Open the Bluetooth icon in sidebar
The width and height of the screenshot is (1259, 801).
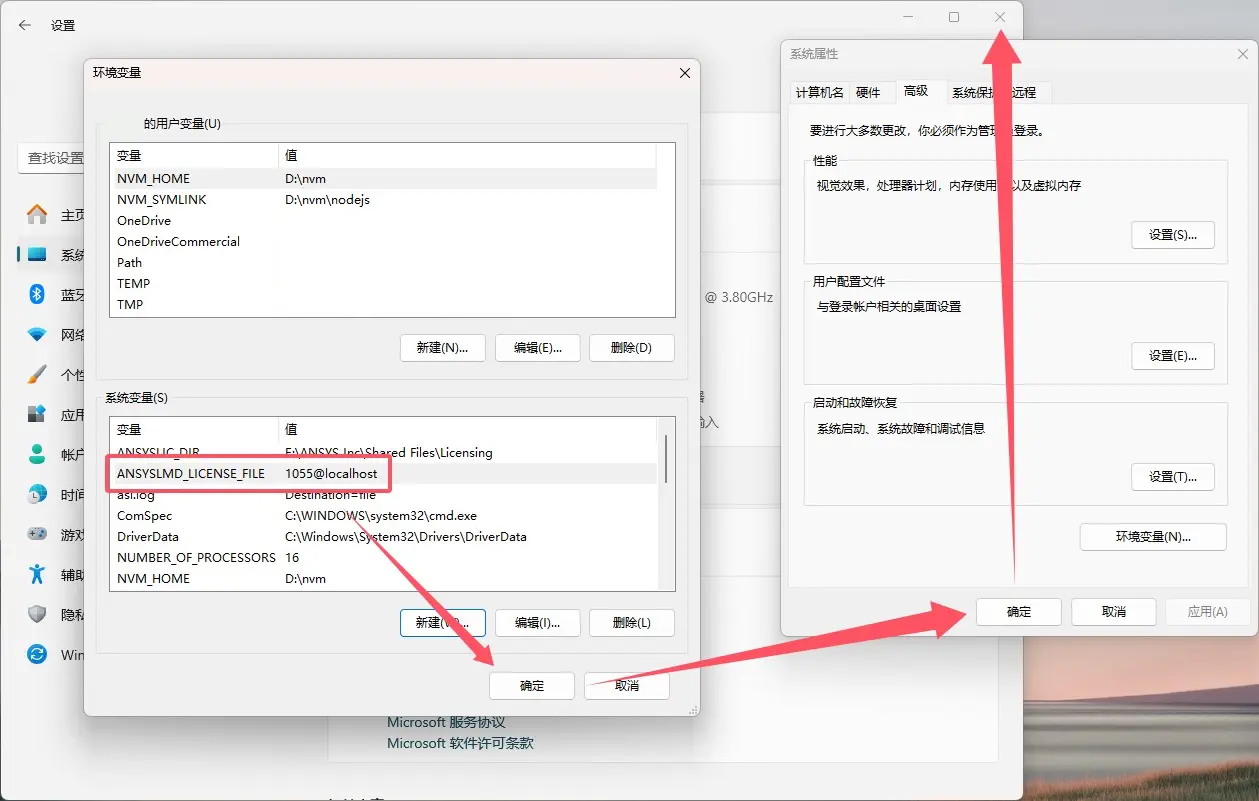tap(37, 294)
